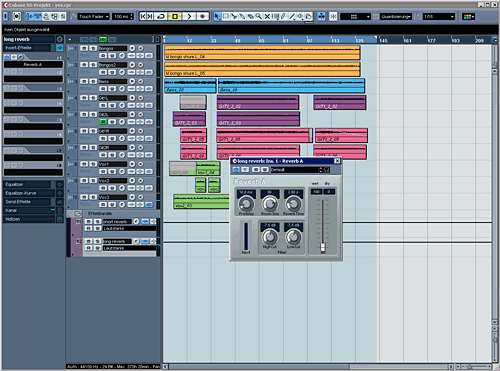Start playback with the Play button

189,16
